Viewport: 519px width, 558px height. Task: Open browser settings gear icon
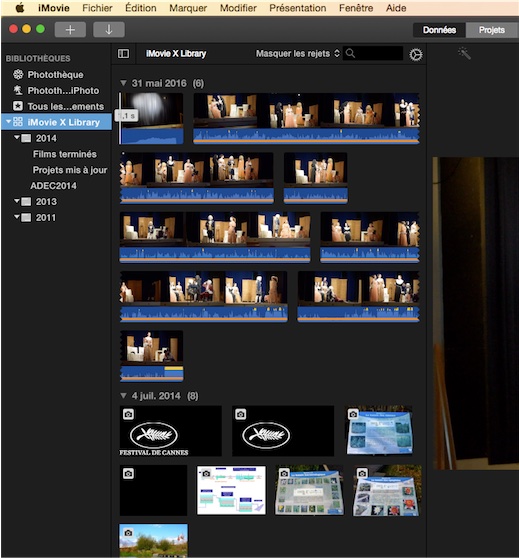coord(415,54)
